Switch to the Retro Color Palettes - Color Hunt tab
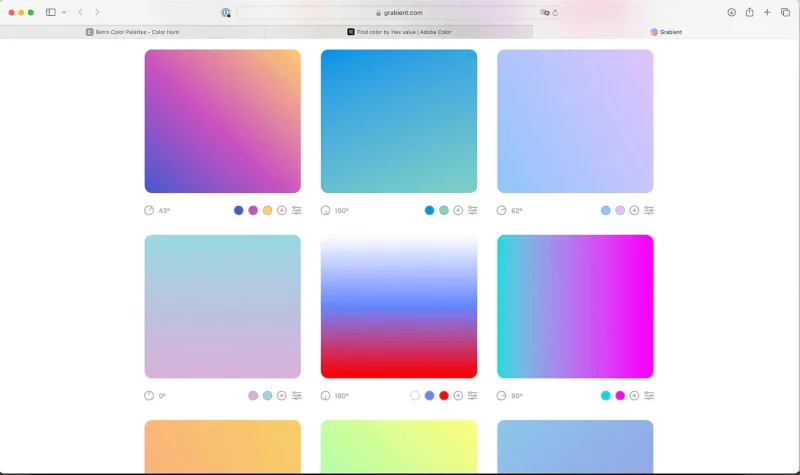This screenshot has width=800, height=475. point(133,32)
